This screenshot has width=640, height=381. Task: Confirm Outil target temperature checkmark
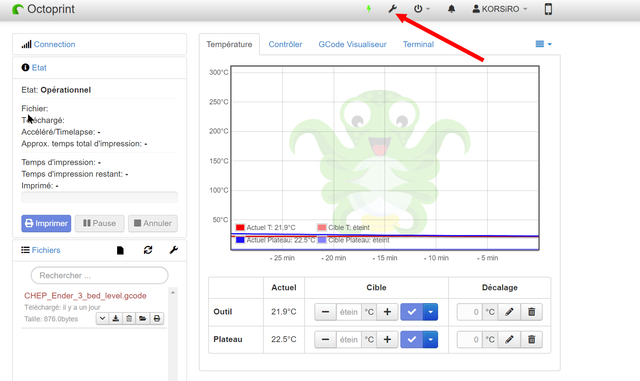click(412, 312)
